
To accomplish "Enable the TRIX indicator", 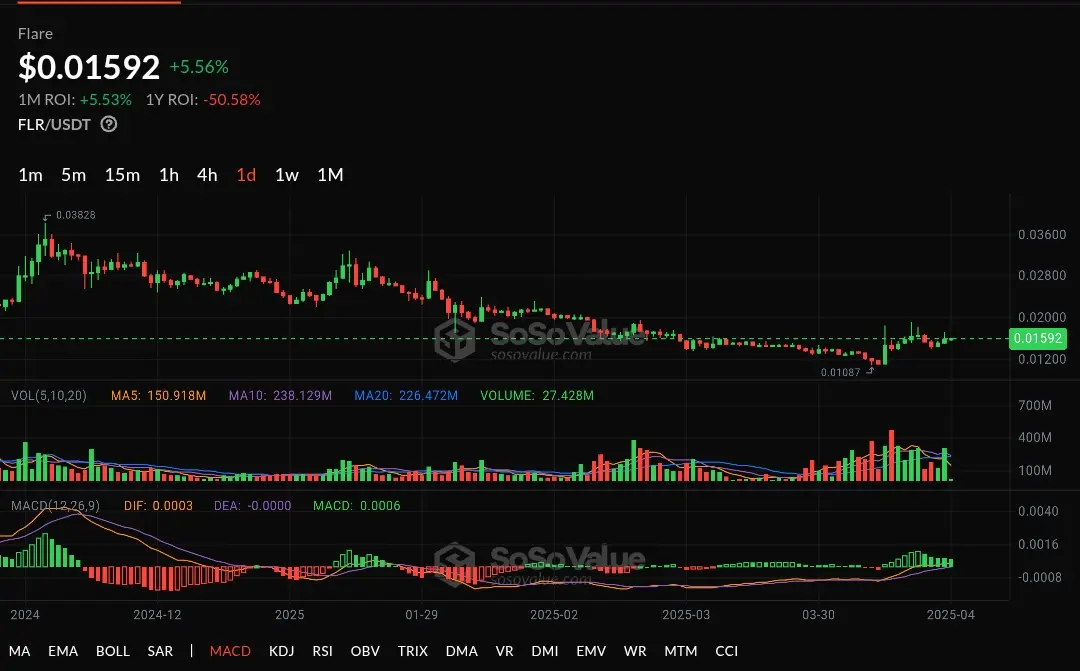I will (x=413, y=651).
